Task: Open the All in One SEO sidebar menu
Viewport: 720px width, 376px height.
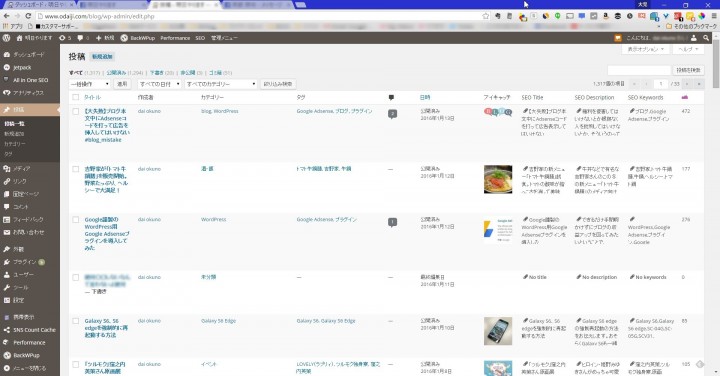Action: (x=30, y=80)
